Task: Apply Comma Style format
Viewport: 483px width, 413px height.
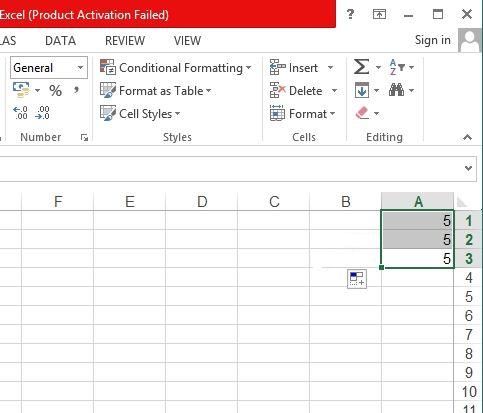Action: [x=76, y=90]
